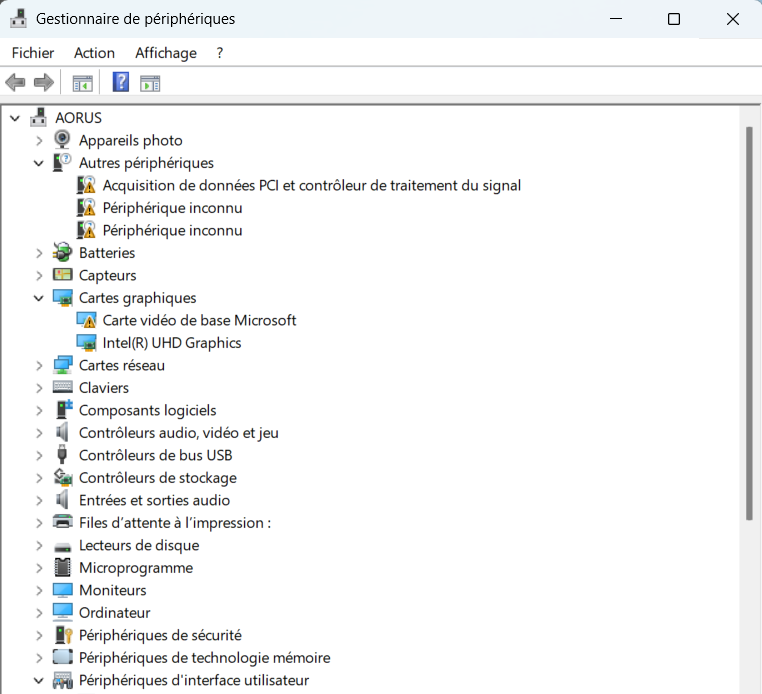The height and width of the screenshot is (694, 762).
Task: Click the Périphériques de sécurité key icon
Action: (x=62, y=635)
